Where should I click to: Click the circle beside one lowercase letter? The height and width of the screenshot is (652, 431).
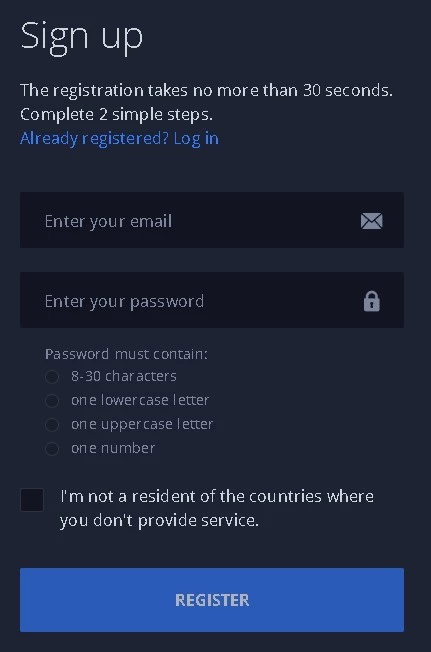[x=52, y=401]
